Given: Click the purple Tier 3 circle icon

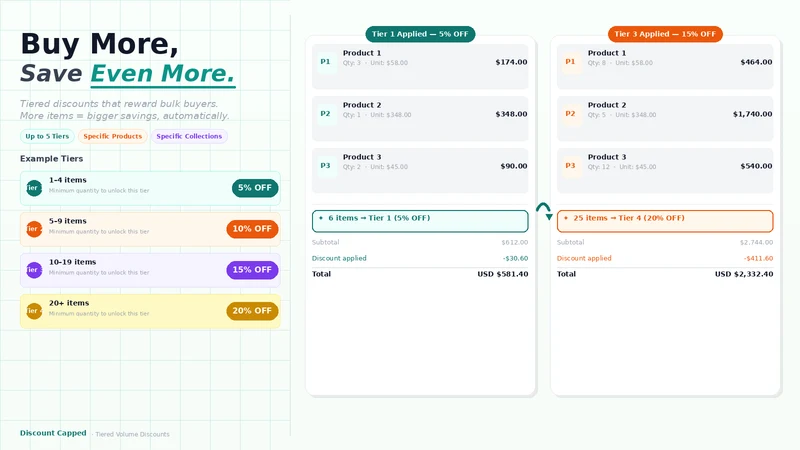Looking at the screenshot, I should point(34,269).
